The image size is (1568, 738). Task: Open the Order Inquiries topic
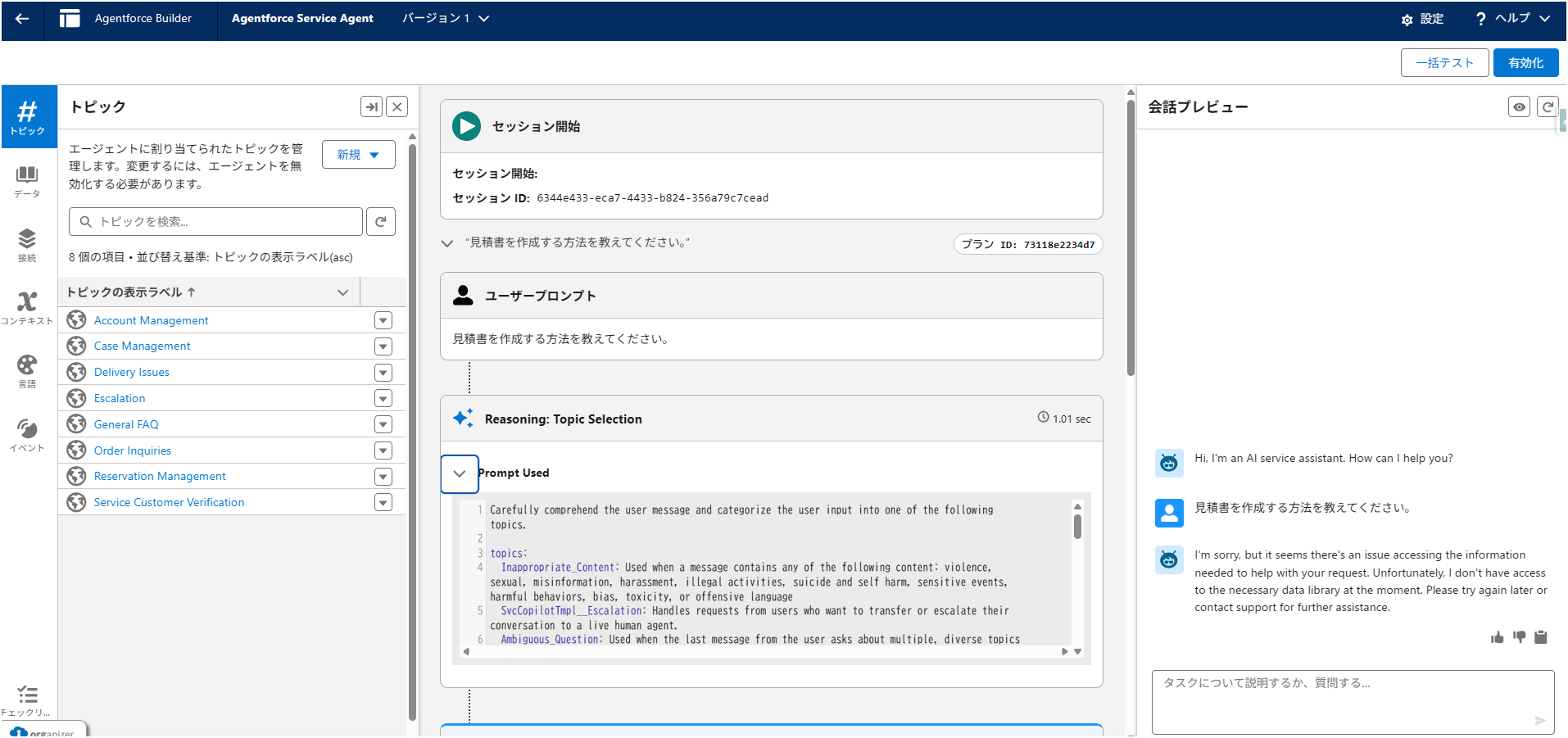pos(132,450)
